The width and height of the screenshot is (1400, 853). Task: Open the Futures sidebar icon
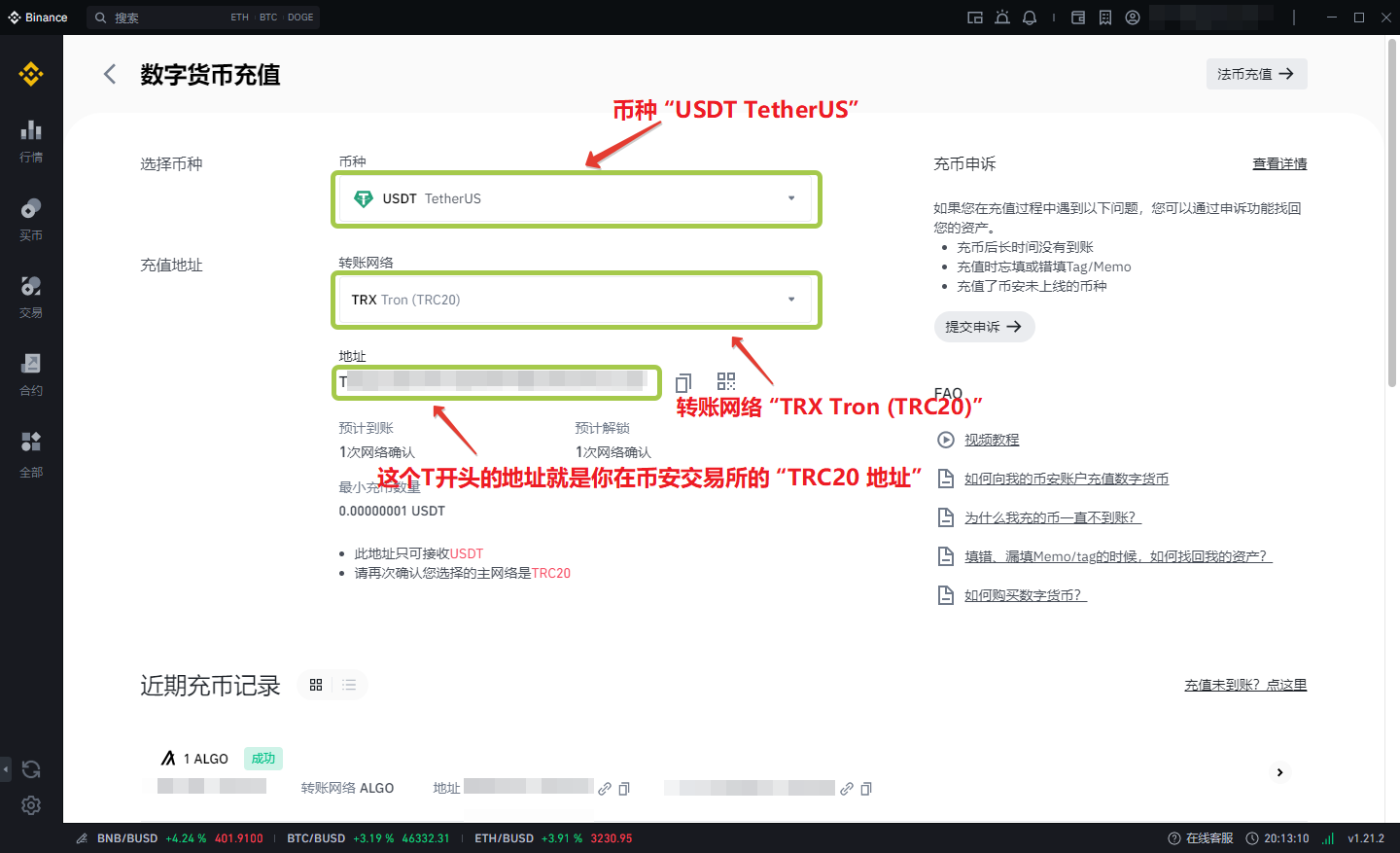(31, 373)
